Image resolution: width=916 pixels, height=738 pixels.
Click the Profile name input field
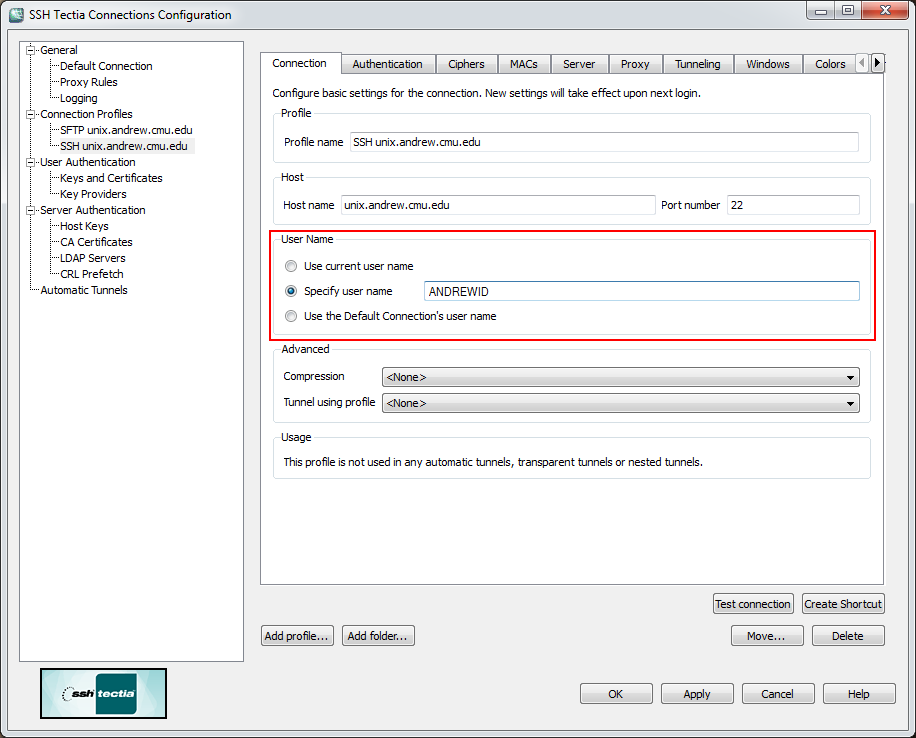tap(604, 142)
